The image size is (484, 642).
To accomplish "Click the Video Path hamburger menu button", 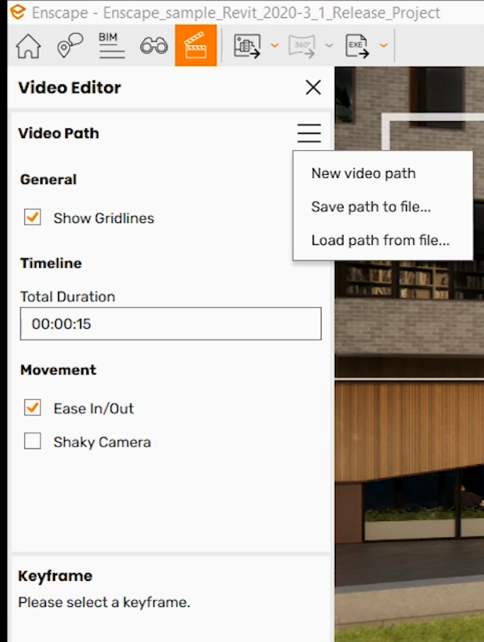I will [309, 133].
